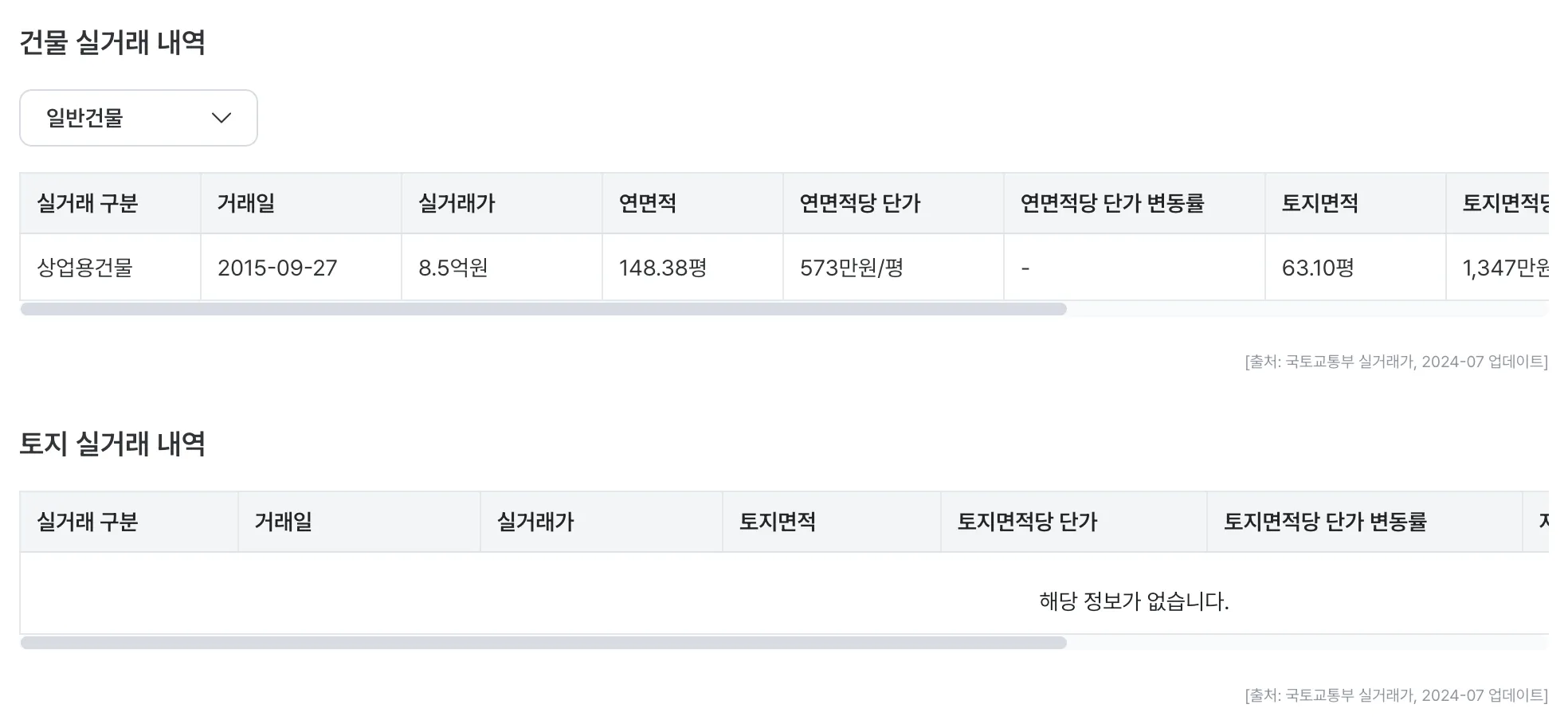
Task: Click the 실거래 구분 header in building table
Action: coord(88,203)
